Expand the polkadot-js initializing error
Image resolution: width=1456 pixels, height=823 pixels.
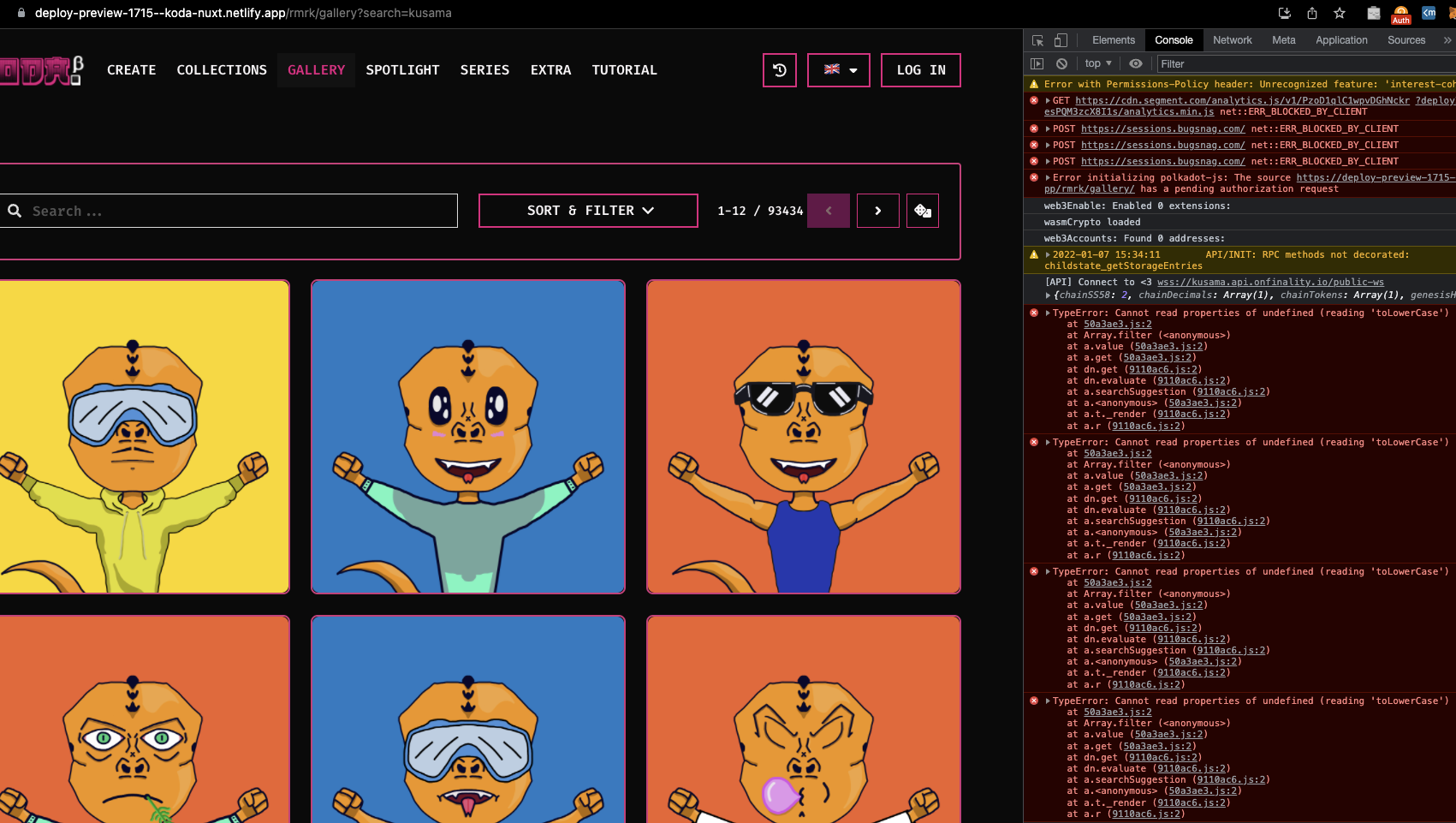click(1048, 178)
